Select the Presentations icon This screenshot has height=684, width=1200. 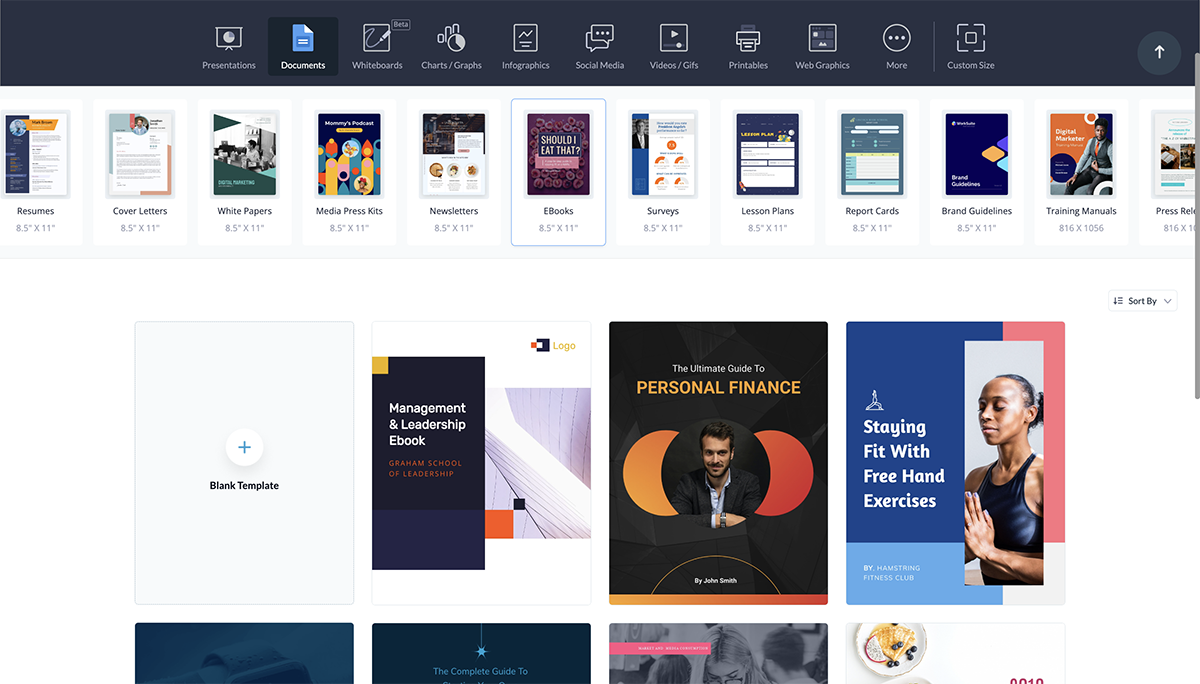[228, 45]
